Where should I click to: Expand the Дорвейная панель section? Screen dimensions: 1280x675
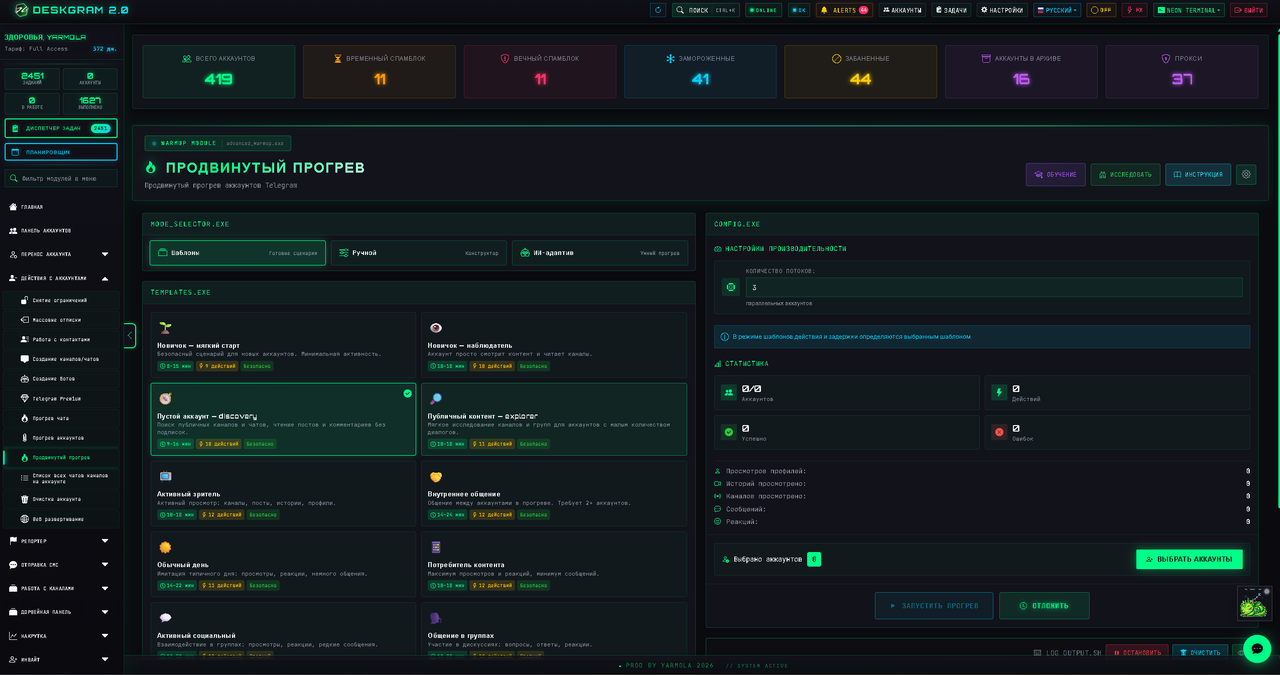pos(60,612)
